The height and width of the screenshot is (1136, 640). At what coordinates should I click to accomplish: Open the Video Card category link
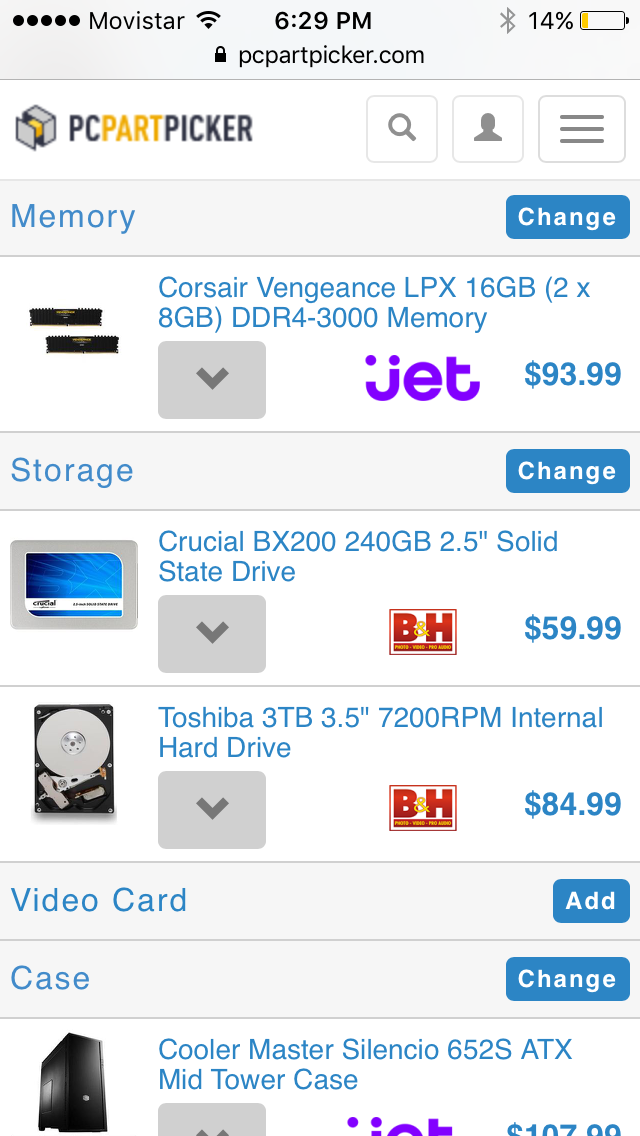[99, 901]
